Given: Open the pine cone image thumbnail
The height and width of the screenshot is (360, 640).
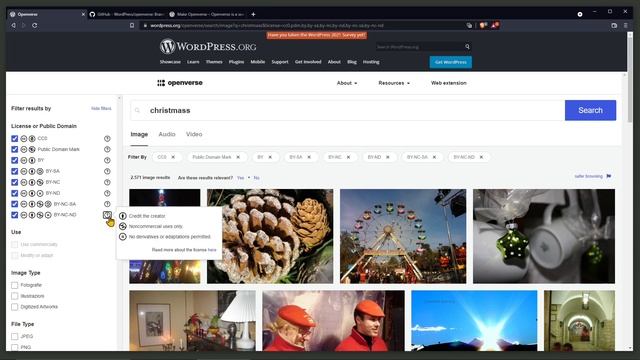Looking at the screenshot, I should pyautogui.click(x=270, y=236).
